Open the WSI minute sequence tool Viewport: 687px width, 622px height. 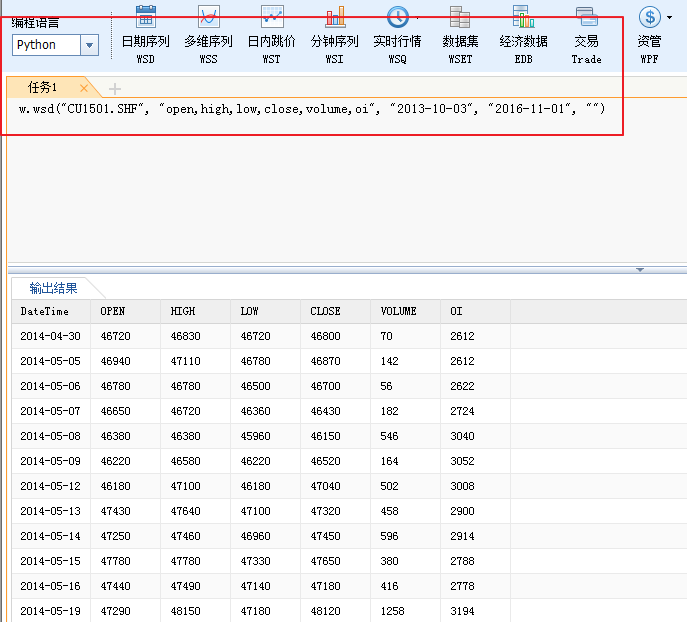coord(335,35)
